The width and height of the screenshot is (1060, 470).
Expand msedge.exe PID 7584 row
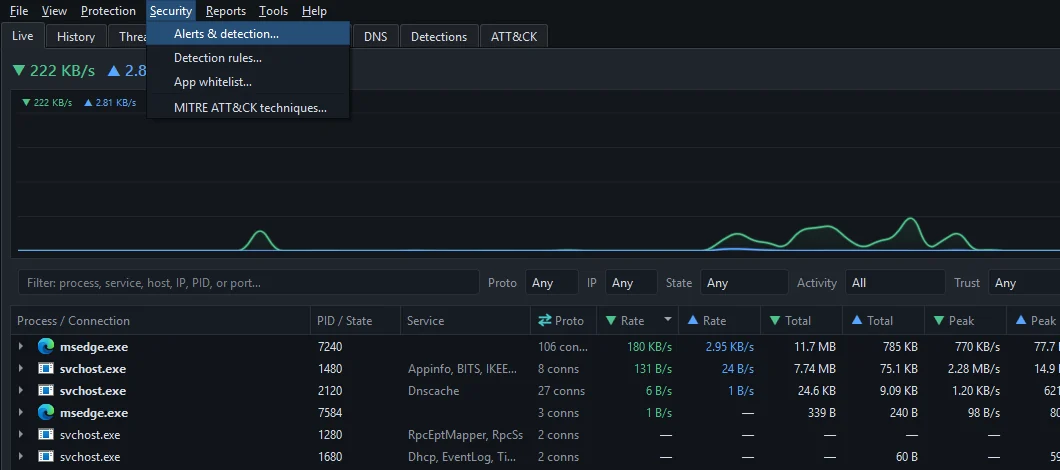coord(21,413)
